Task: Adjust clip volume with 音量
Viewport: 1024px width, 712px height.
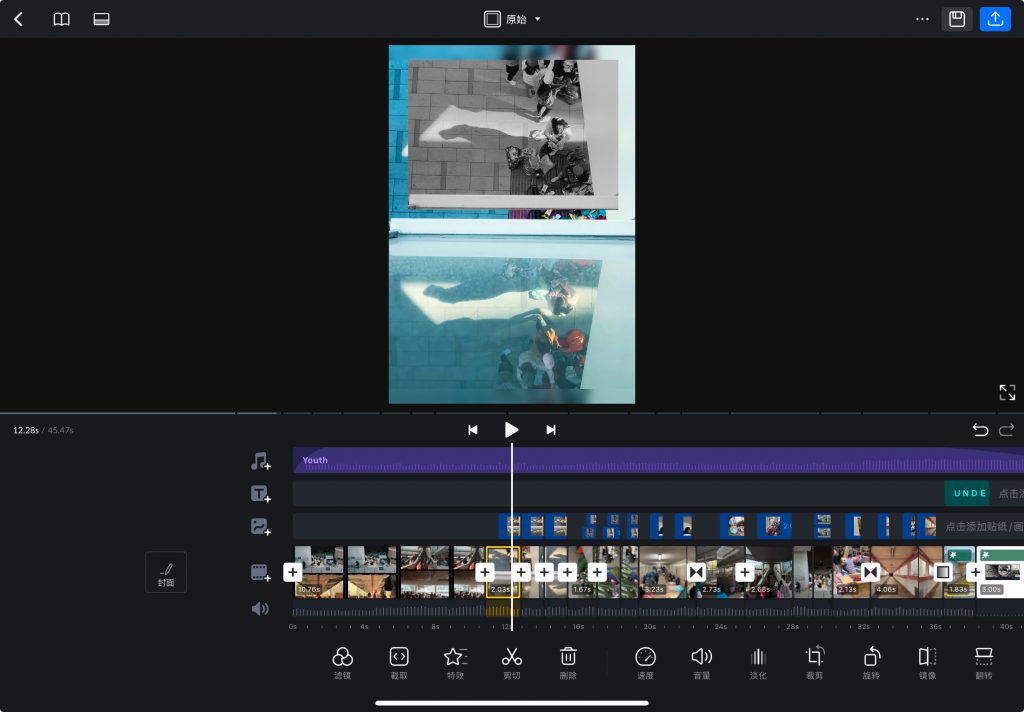Action: pos(701,663)
